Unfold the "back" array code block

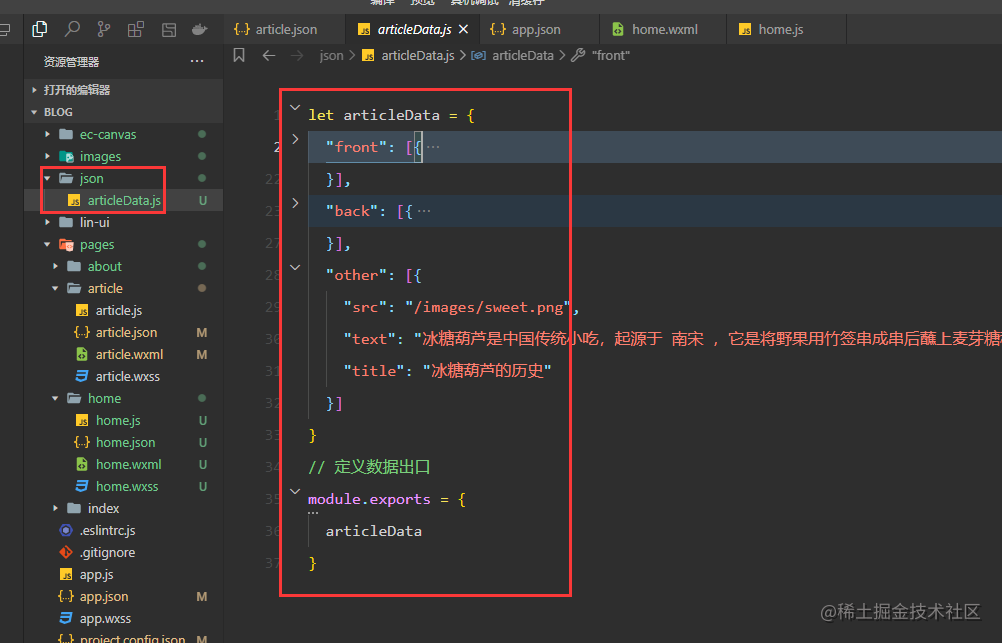click(x=295, y=203)
